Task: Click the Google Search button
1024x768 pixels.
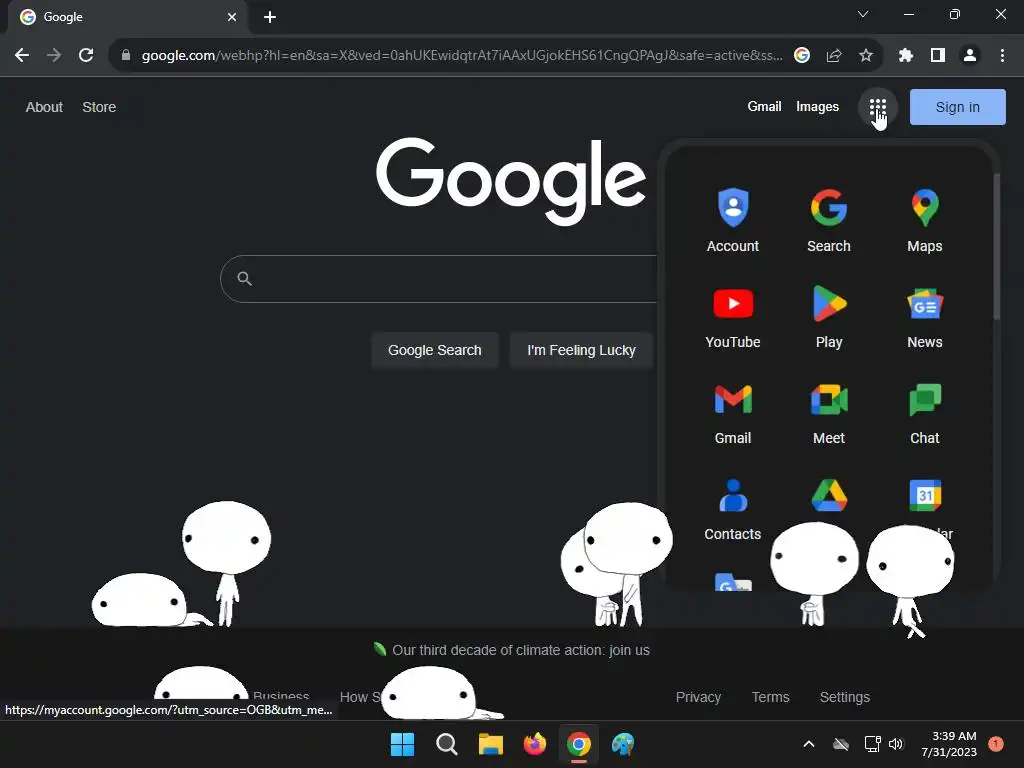Action: click(435, 350)
